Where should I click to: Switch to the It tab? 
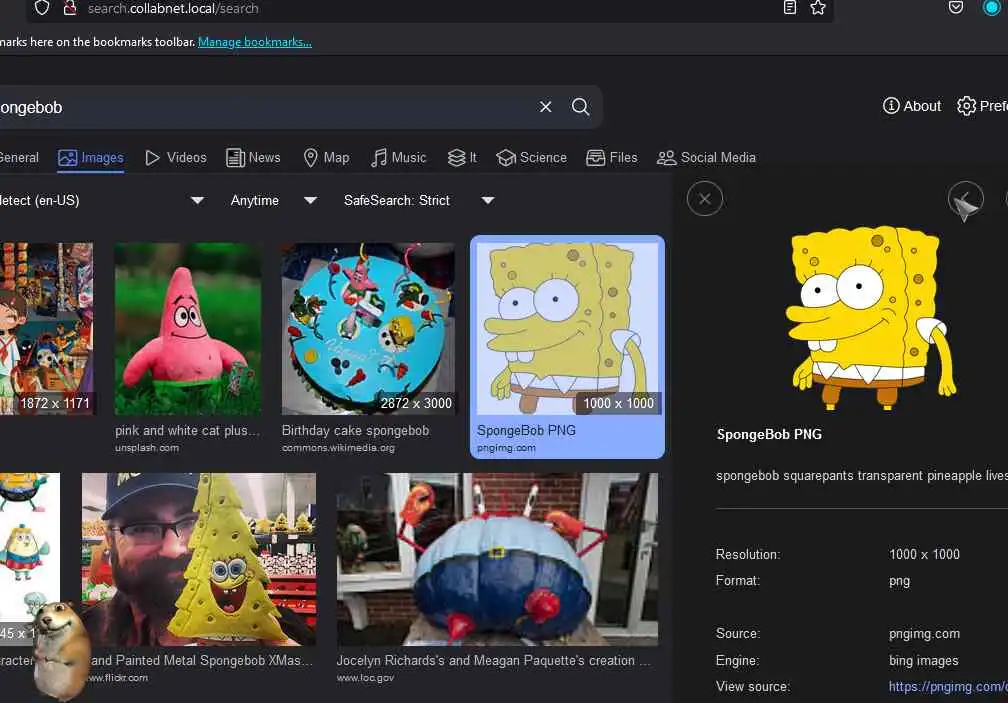[462, 157]
